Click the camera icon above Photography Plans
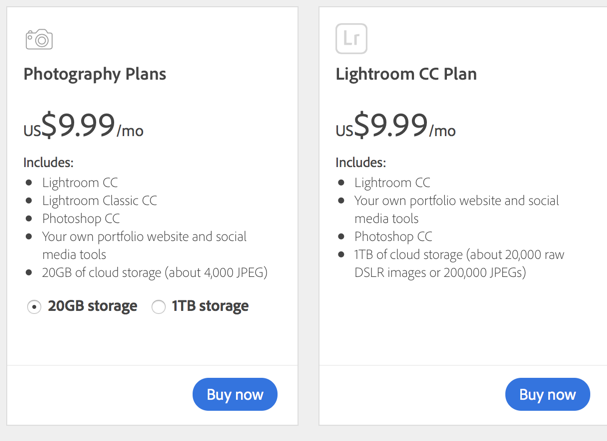This screenshot has height=441, width=607. coord(39,39)
